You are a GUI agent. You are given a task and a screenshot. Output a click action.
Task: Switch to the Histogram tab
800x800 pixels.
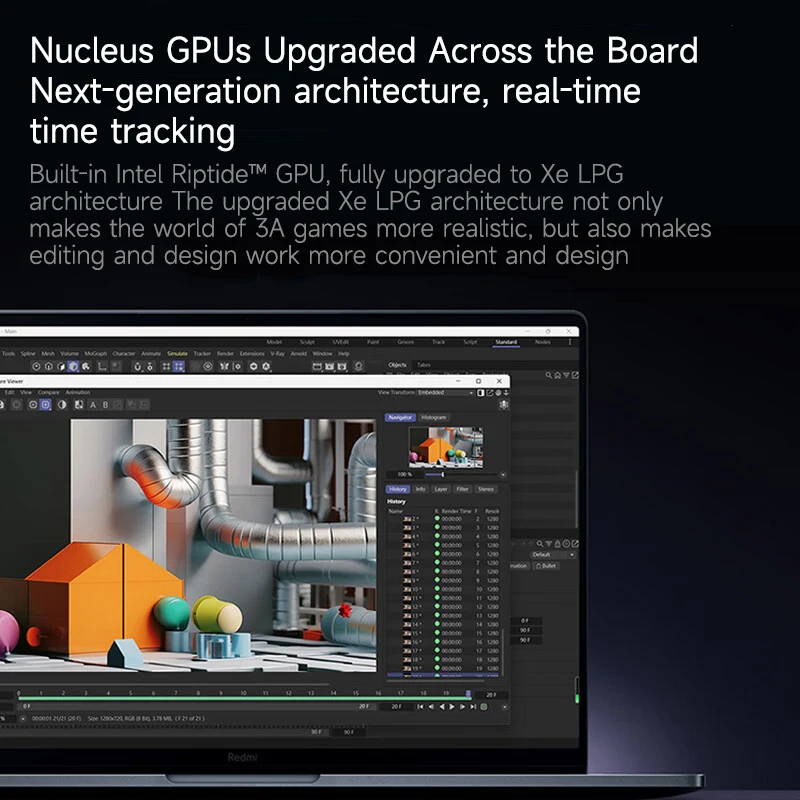[434, 417]
